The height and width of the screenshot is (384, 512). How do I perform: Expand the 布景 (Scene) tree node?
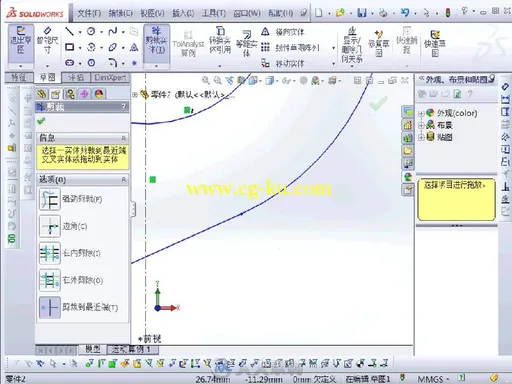point(421,125)
